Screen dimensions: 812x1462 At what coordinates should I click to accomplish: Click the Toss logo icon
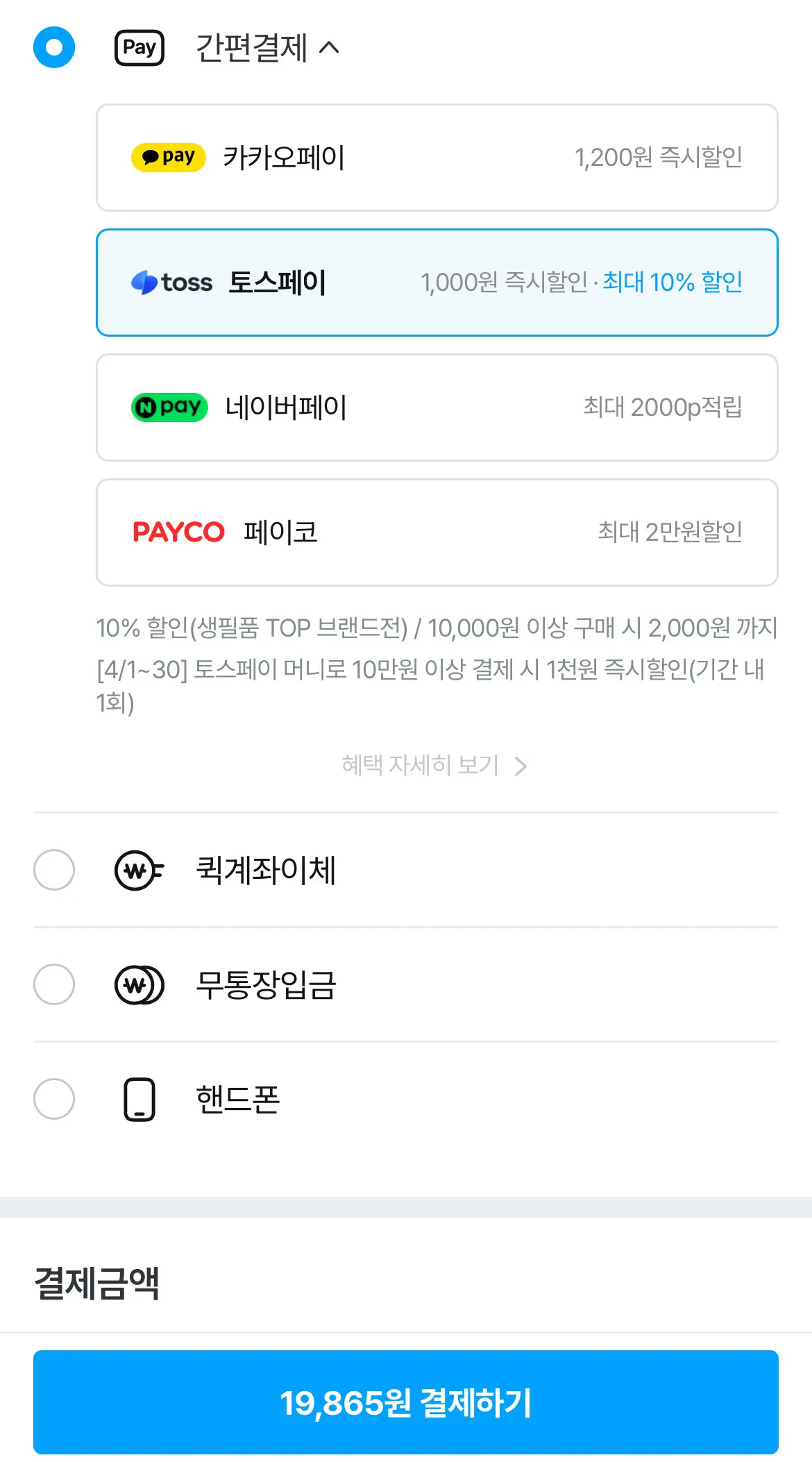[x=146, y=282]
